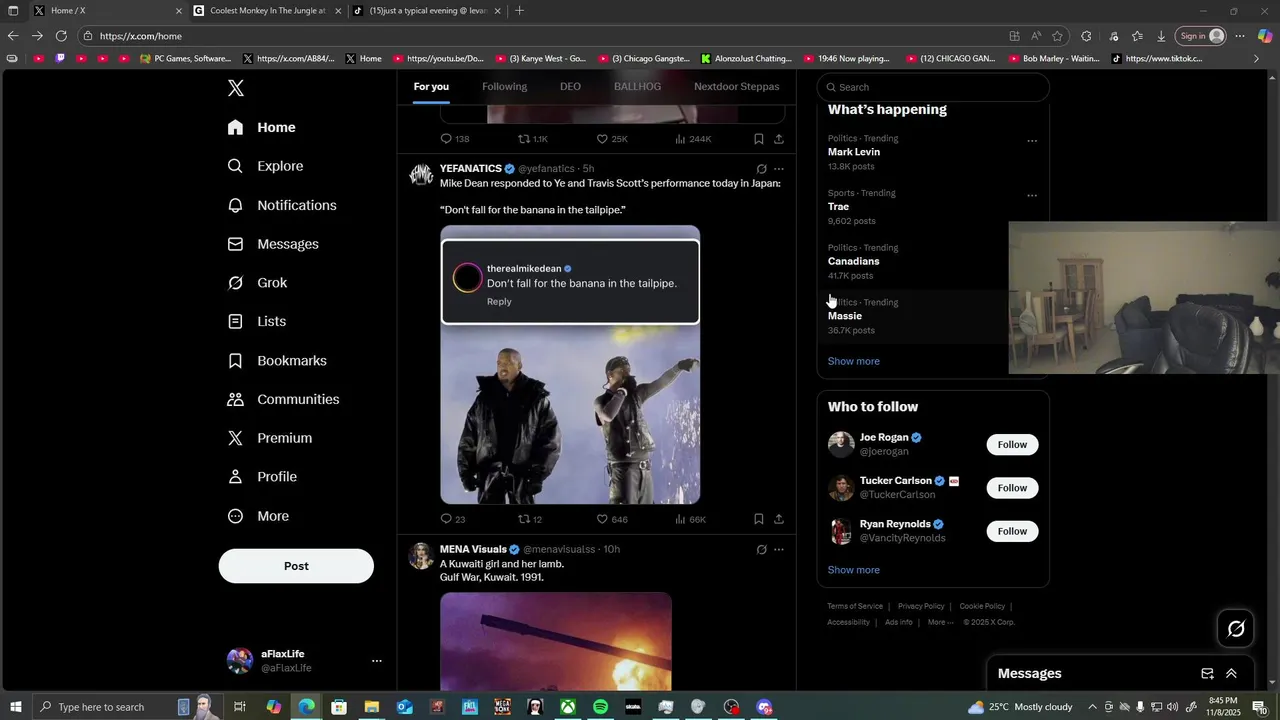Follow Tucker Carlson
This screenshot has width=1280, height=720.
click(x=1012, y=488)
